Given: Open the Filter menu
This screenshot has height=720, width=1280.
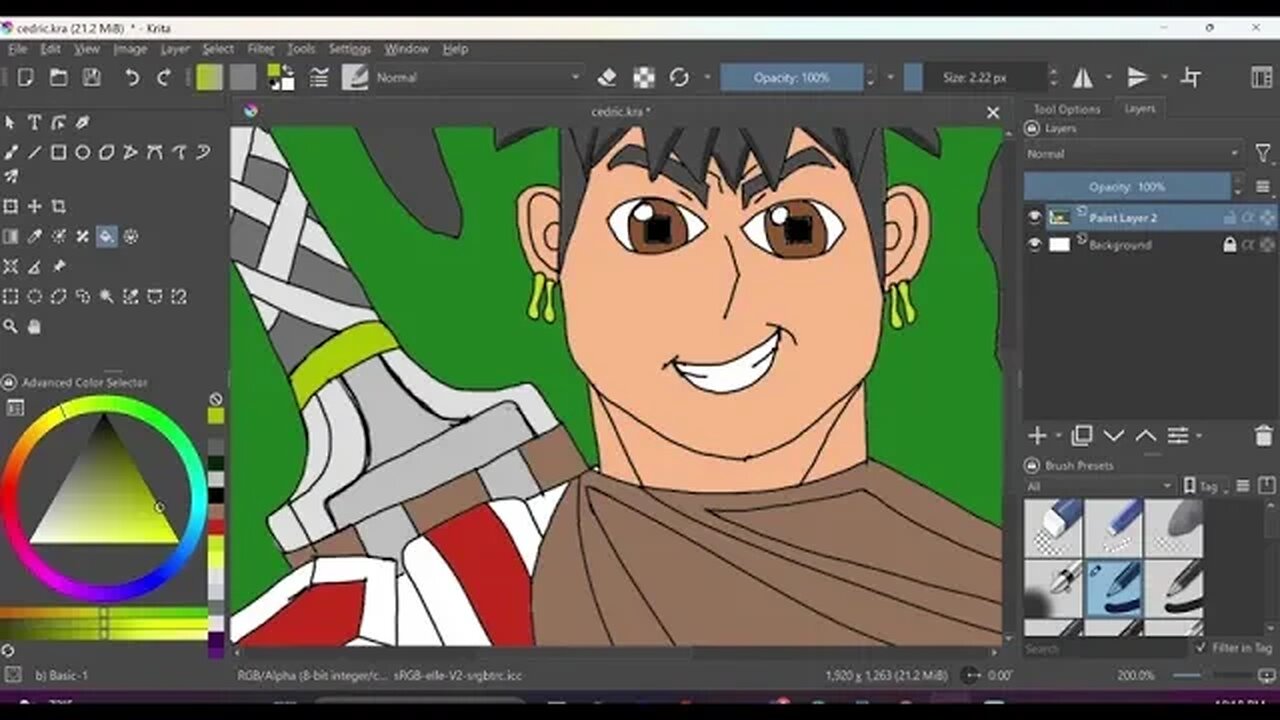Looking at the screenshot, I should coord(261,49).
